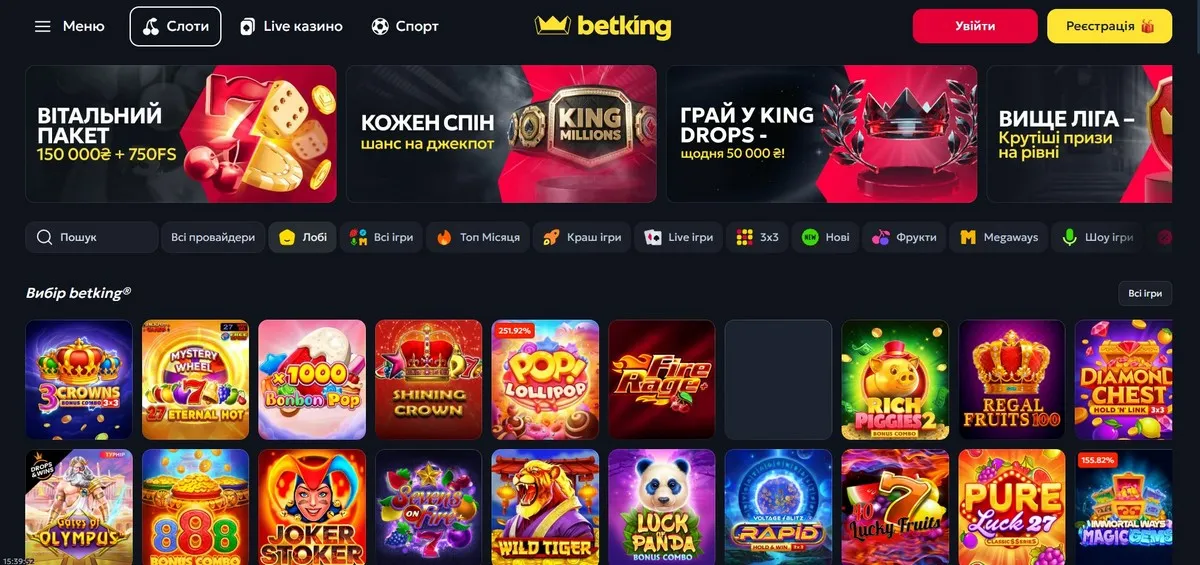1200x565 pixels.
Task: Click the Всі ігри button beside Вибір betking
Action: (1145, 293)
